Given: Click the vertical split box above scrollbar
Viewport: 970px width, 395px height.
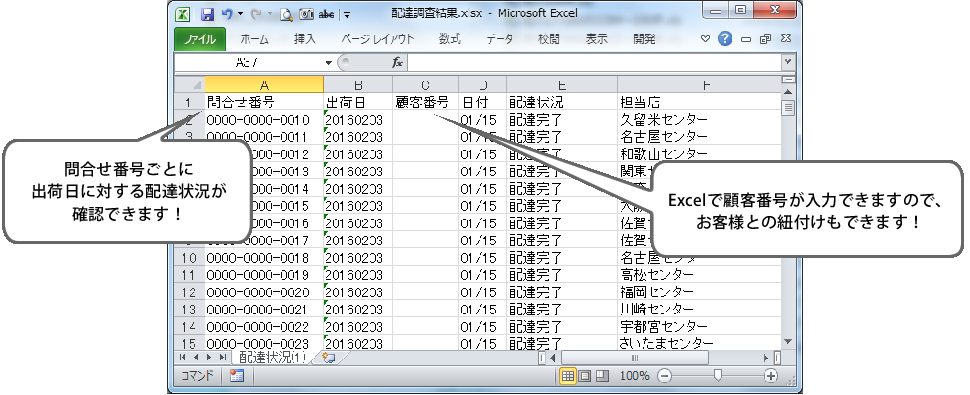Looking at the screenshot, I should point(788,80).
